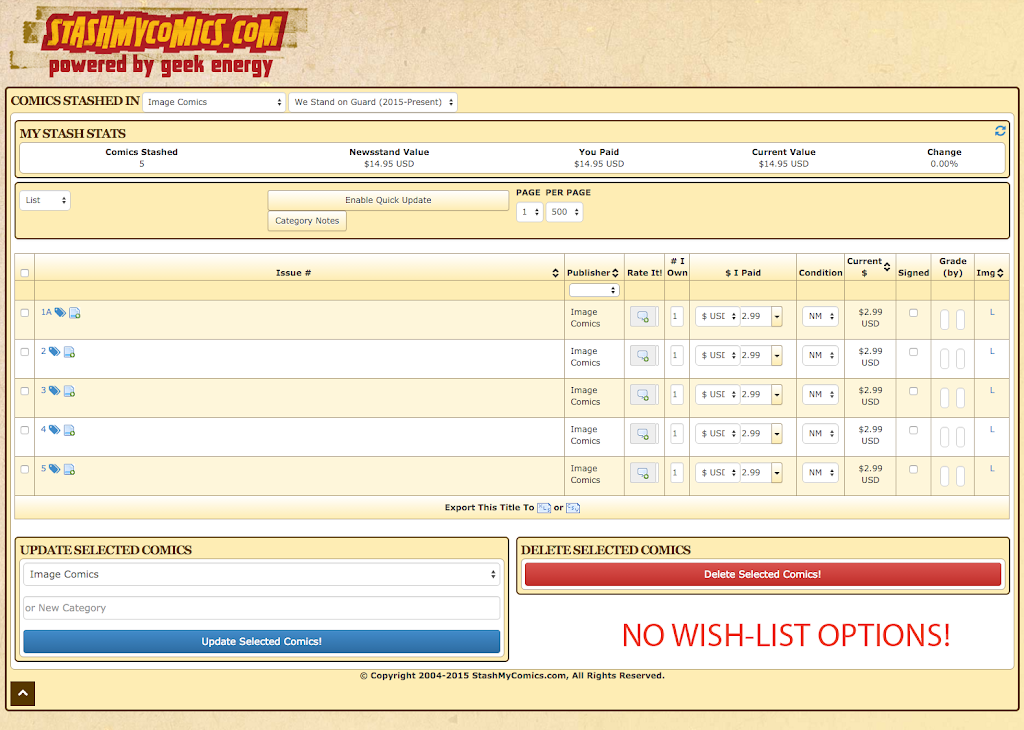Open currency dropdown for issue 1A
The height and width of the screenshot is (730, 1024).
point(717,317)
